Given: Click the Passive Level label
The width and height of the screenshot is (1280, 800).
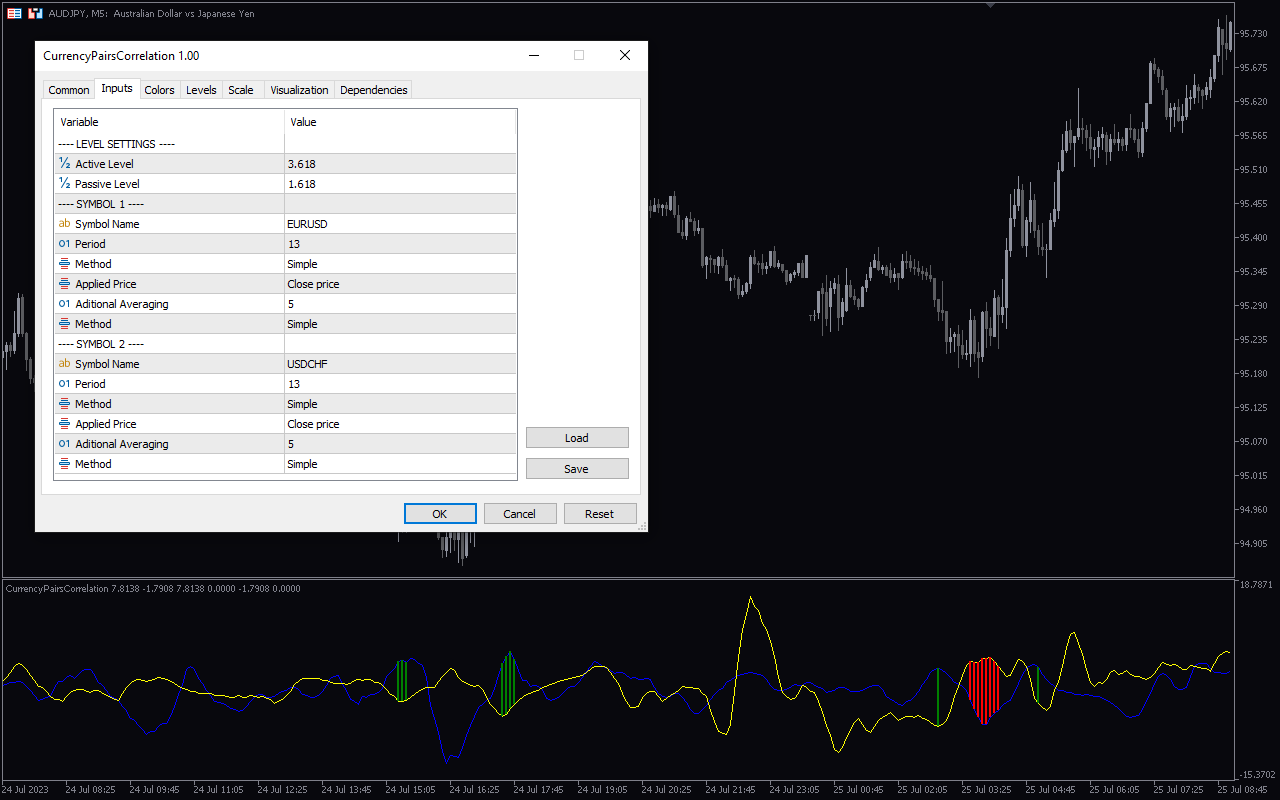Looking at the screenshot, I should pyautogui.click(x=107, y=184).
